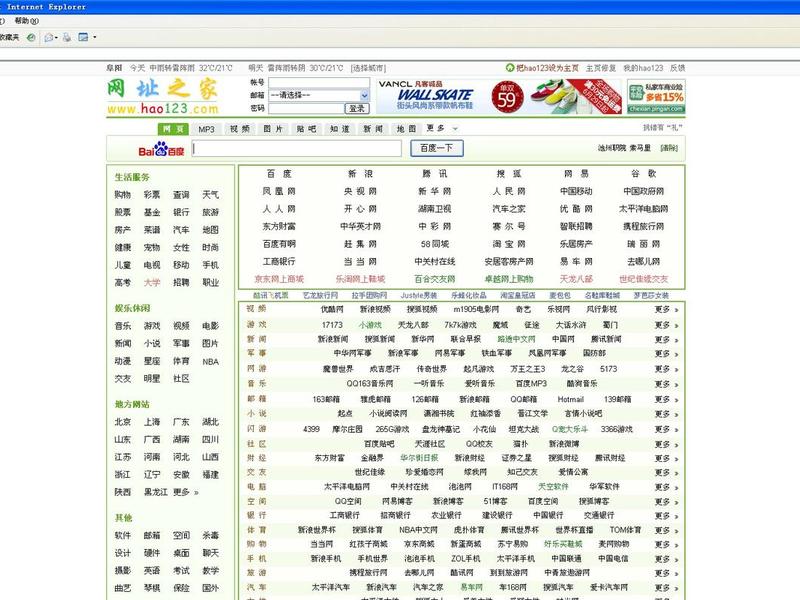Screen dimensions: 800x600
Task: Click the 百度一下 search button
Action: tap(437, 148)
